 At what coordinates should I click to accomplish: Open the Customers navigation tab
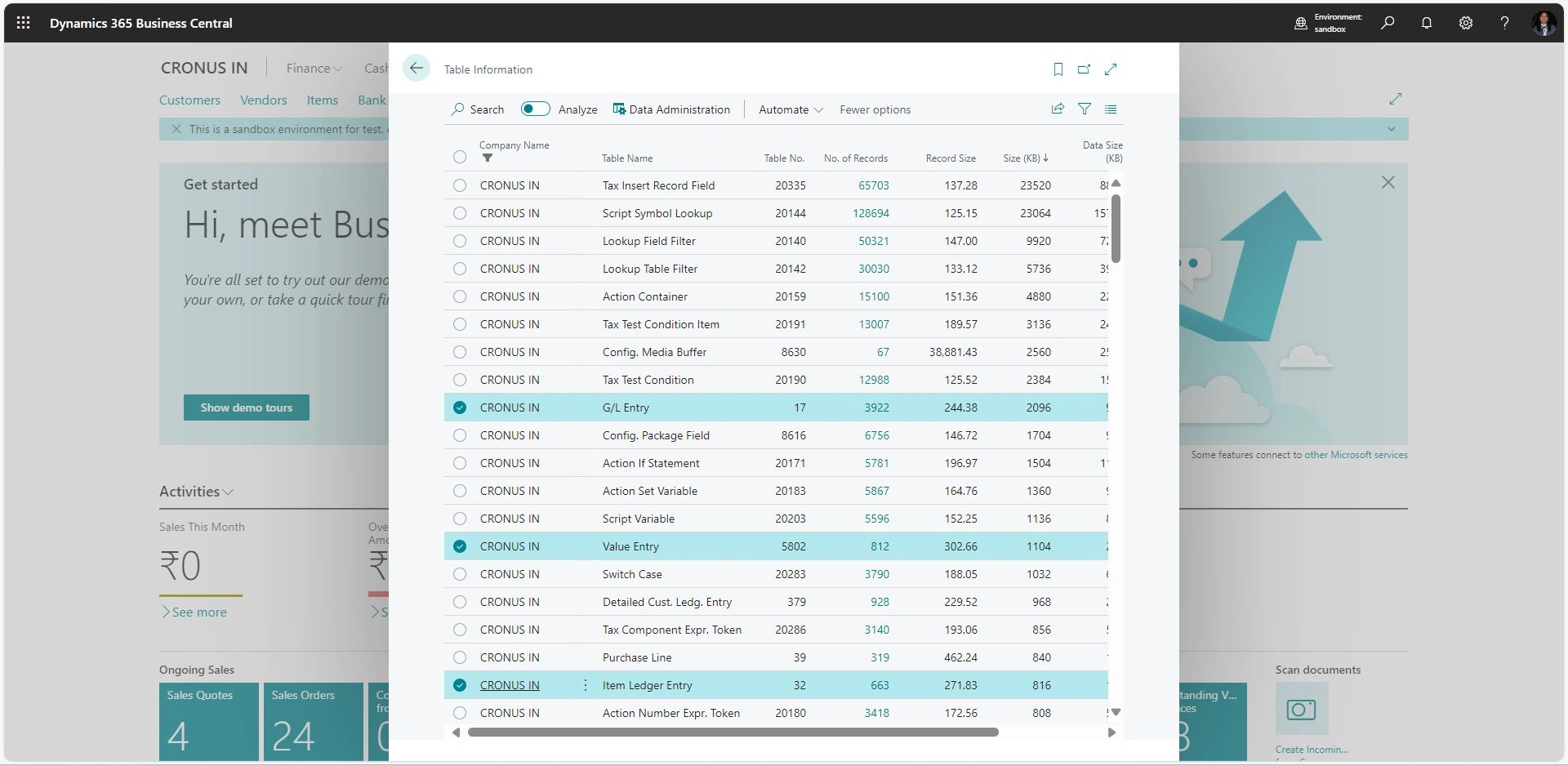[x=189, y=100]
